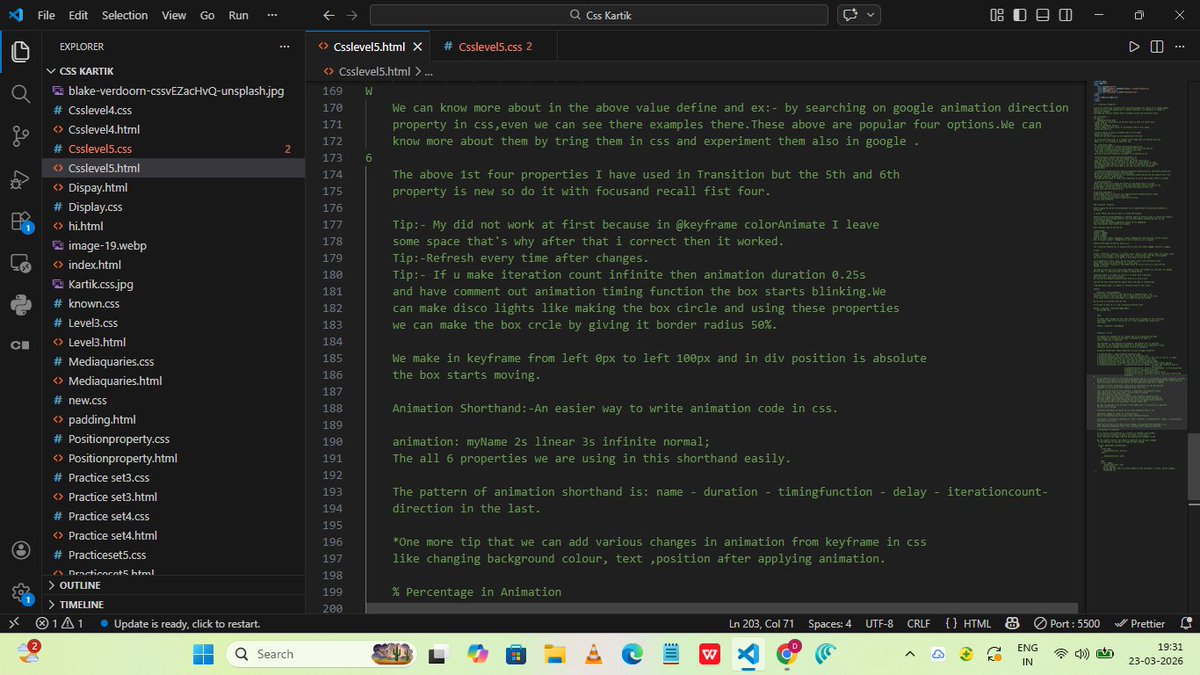Open the Split Editor icon

pyautogui.click(x=1158, y=46)
